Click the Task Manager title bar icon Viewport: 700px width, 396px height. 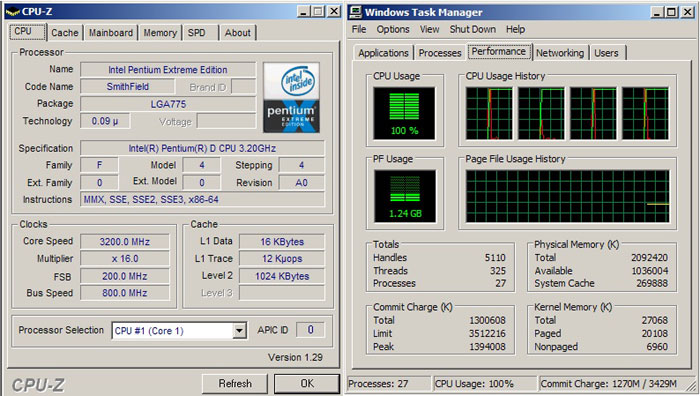[x=356, y=12]
